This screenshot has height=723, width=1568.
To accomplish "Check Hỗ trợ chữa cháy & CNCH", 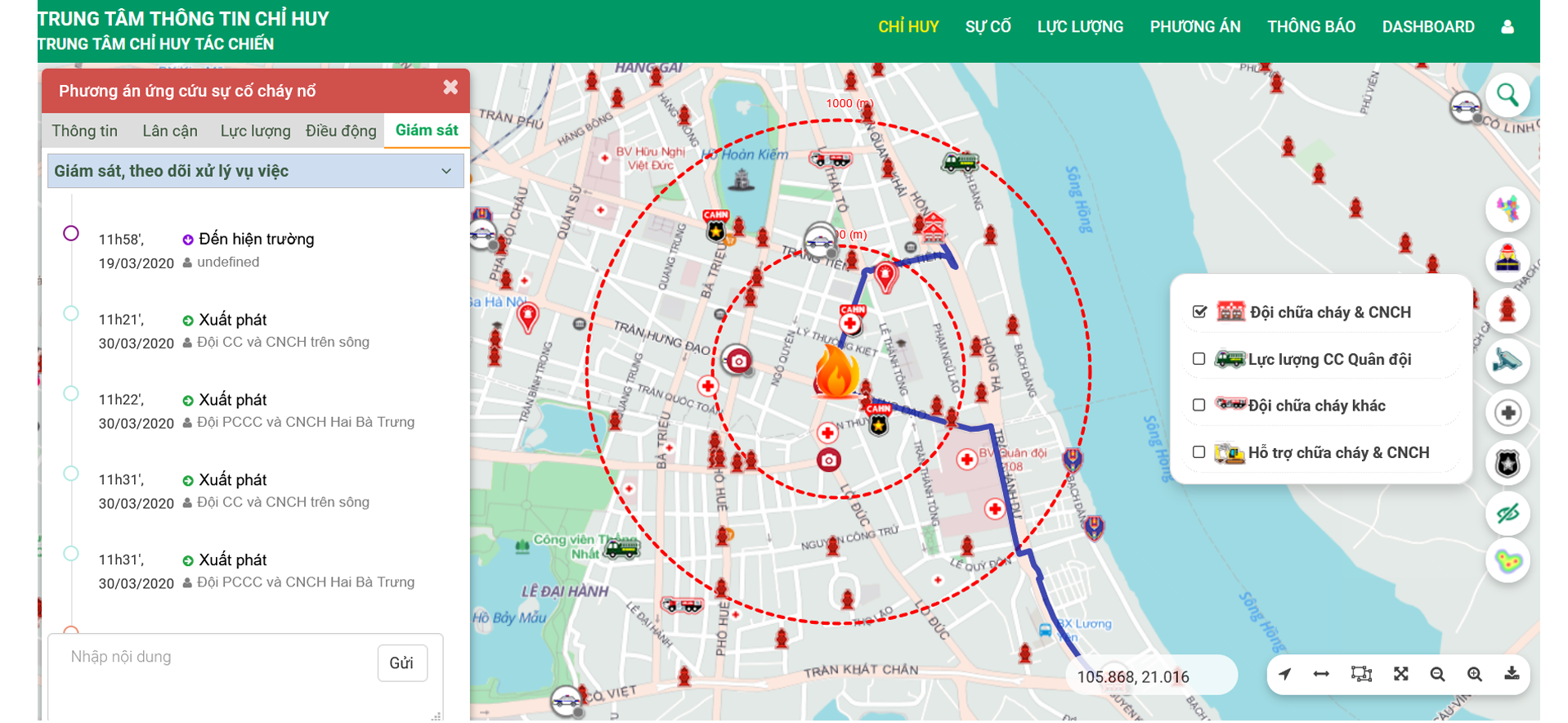I will 1199,452.
